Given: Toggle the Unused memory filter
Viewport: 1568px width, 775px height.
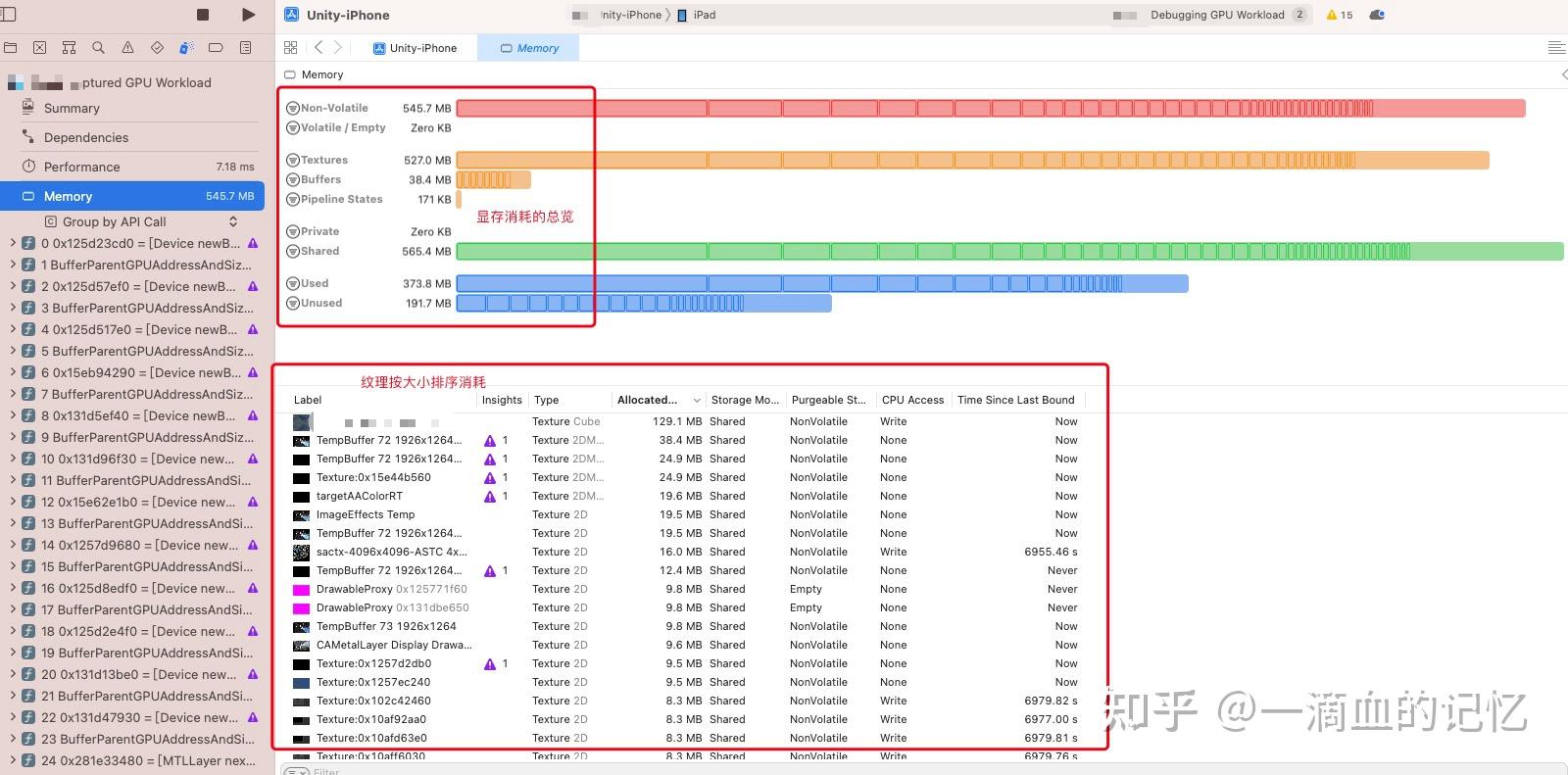Looking at the screenshot, I should click(x=292, y=304).
